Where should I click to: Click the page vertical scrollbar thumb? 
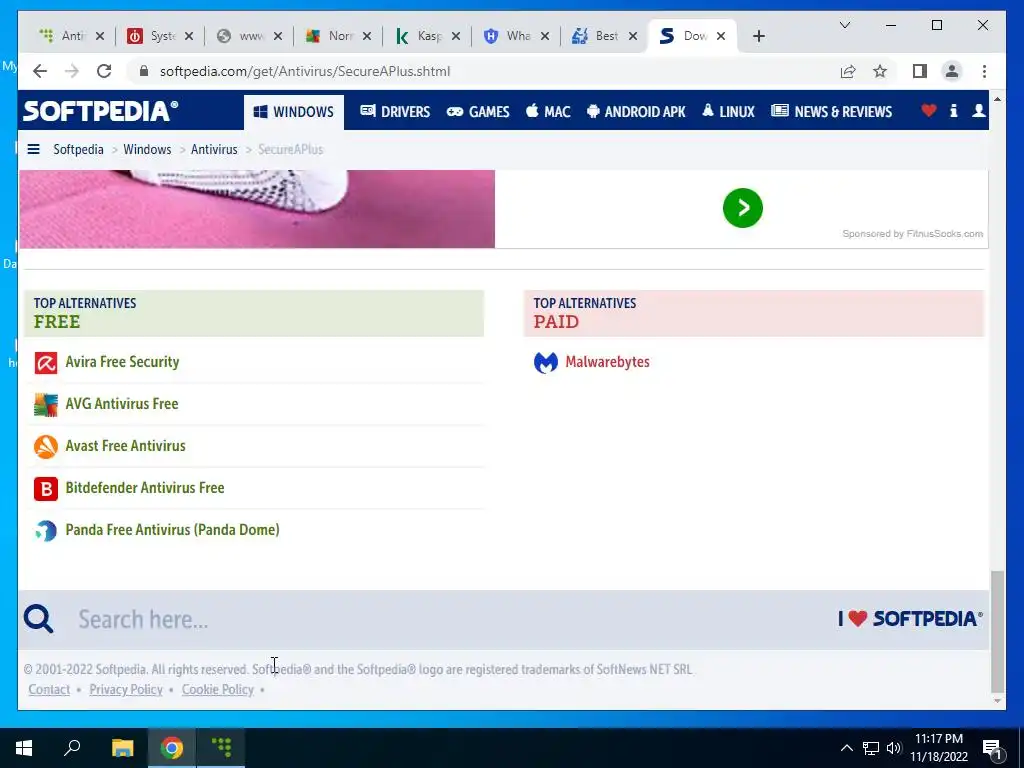997,631
